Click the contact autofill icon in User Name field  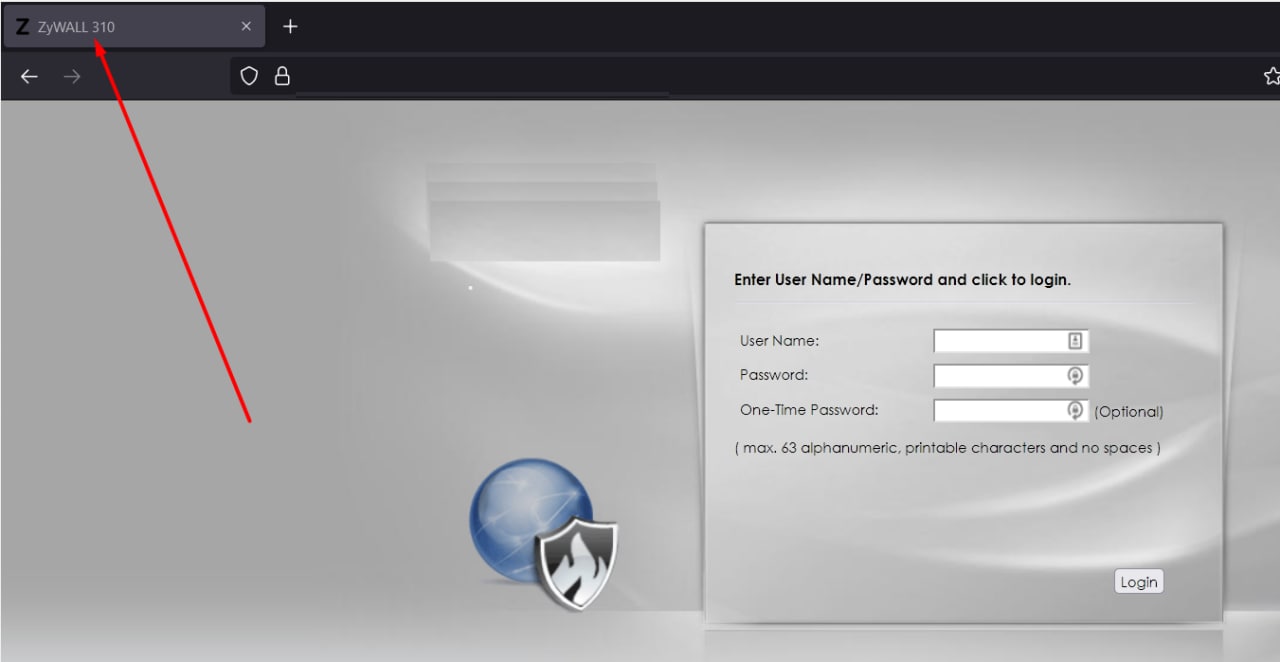(x=1075, y=341)
